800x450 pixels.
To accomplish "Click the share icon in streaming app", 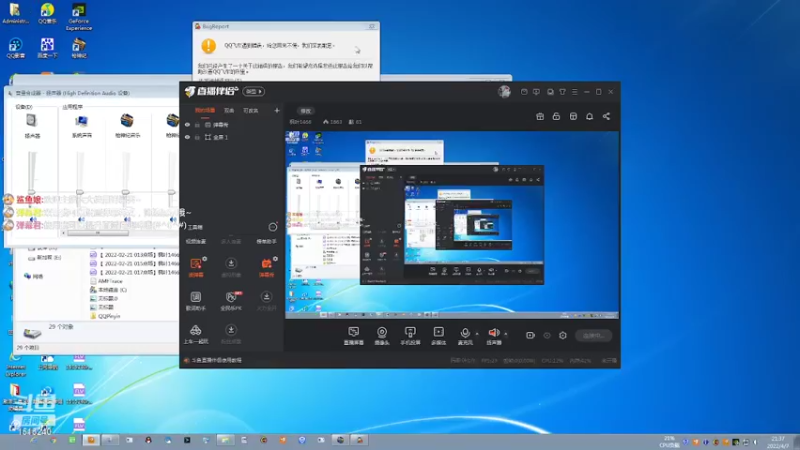I will (606, 116).
